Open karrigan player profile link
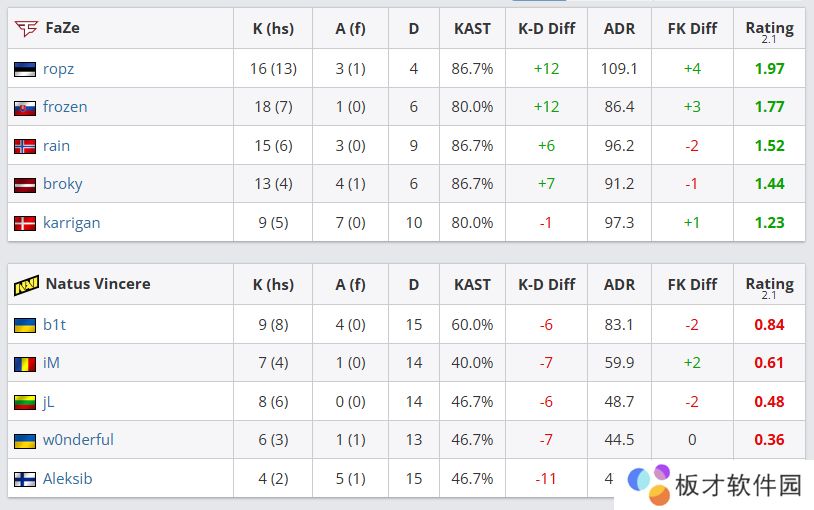This screenshot has width=814, height=510. pyautogui.click(x=71, y=222)
